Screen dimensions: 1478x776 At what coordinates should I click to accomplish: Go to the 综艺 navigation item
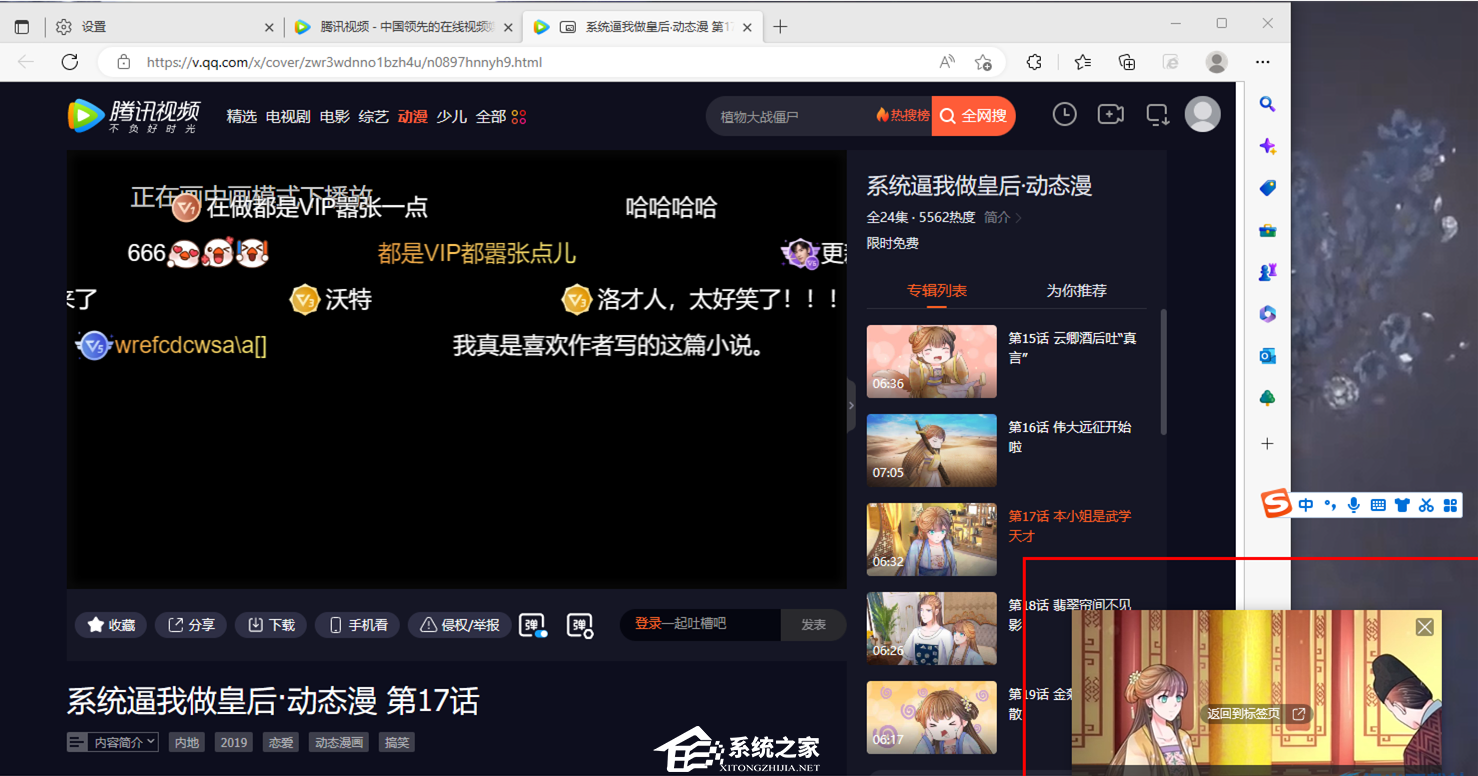(x=374, y=117)
